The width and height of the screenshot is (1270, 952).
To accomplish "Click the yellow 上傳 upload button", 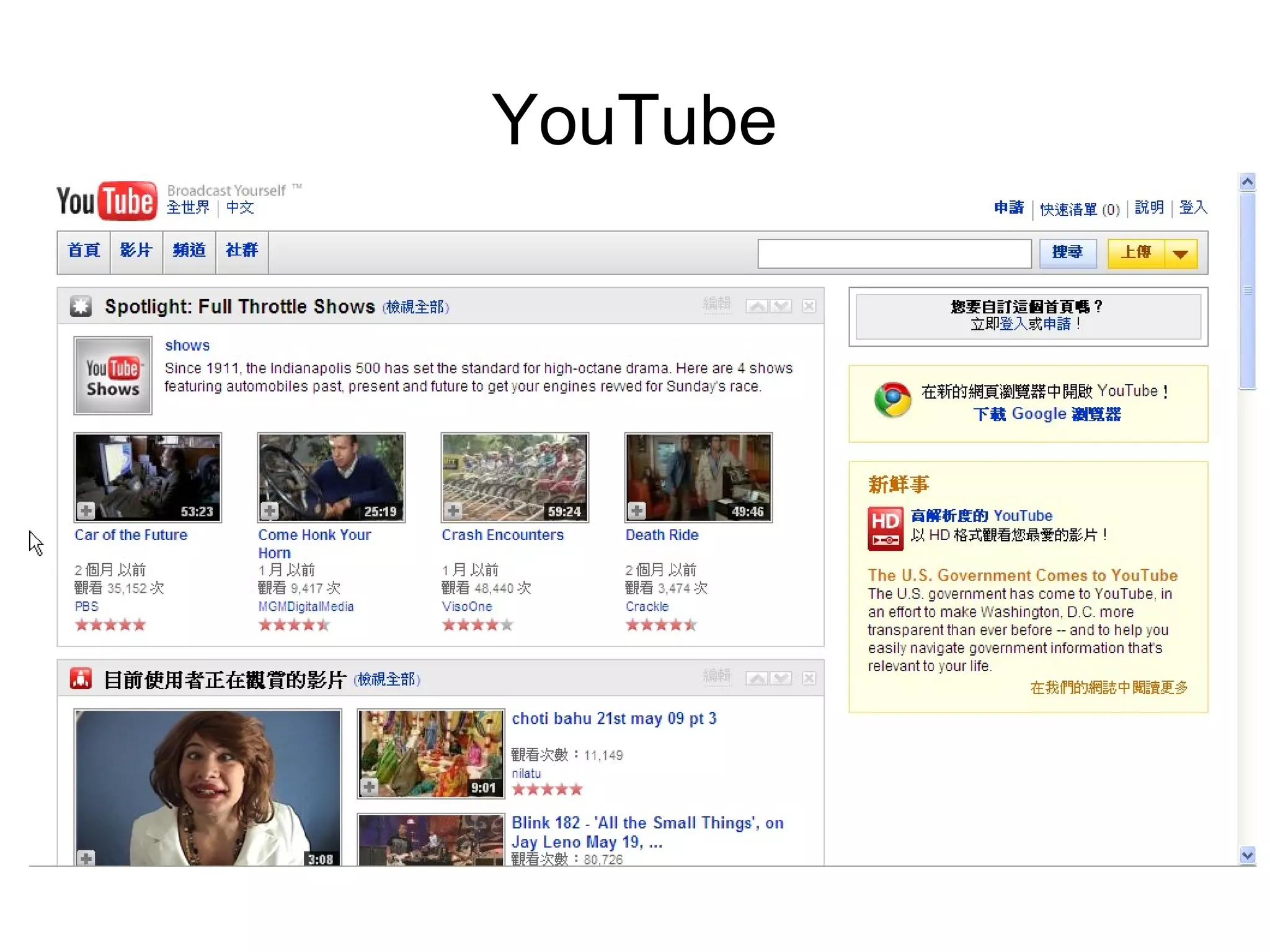I will [1136, 253].
